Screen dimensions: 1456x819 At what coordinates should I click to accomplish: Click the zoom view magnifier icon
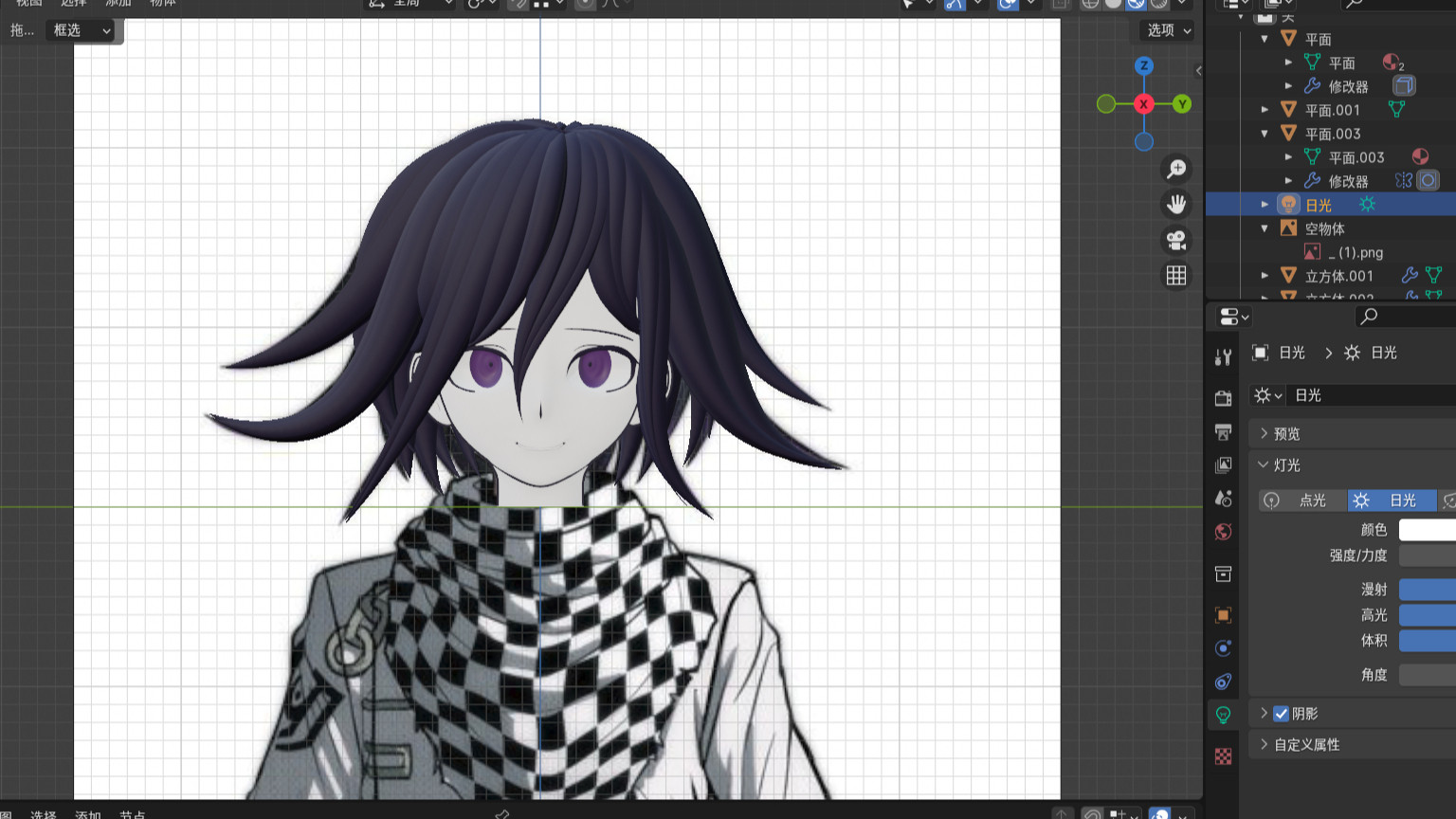(1176, 169)
